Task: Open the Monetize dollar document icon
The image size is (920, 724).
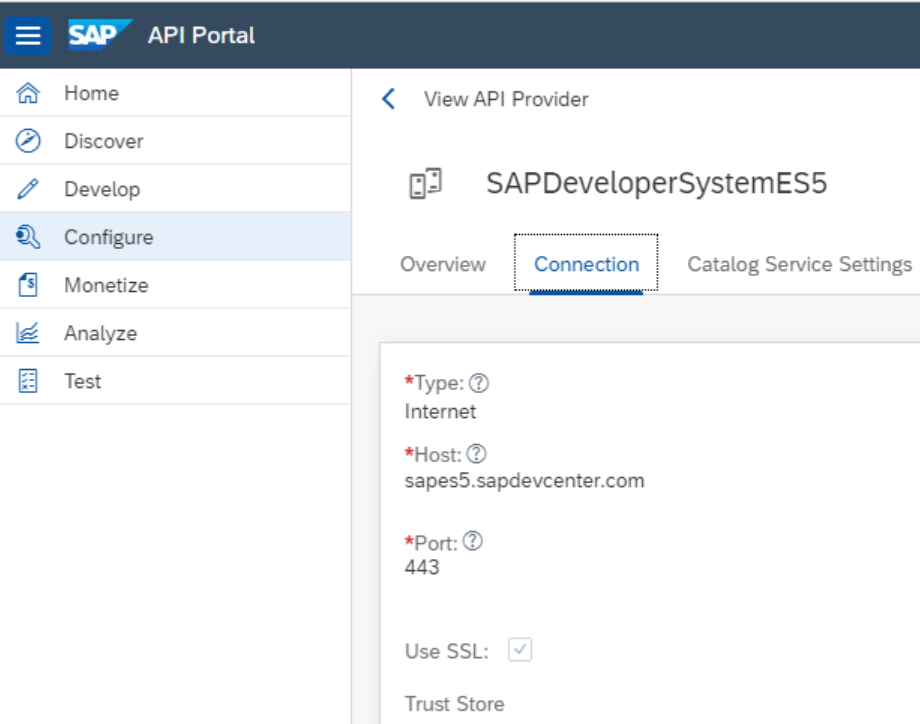Action: point(29,286)
